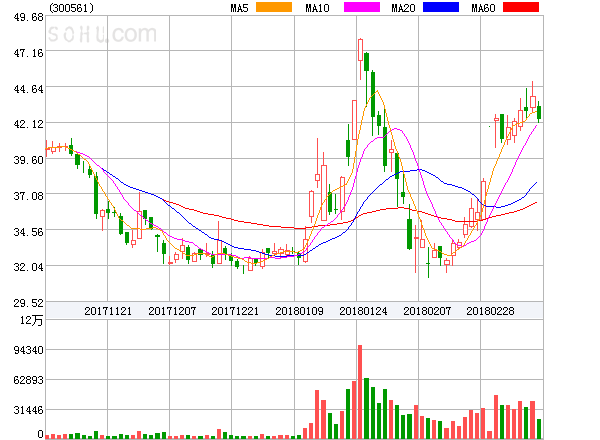Click the 32.04 price axis label

29,267
